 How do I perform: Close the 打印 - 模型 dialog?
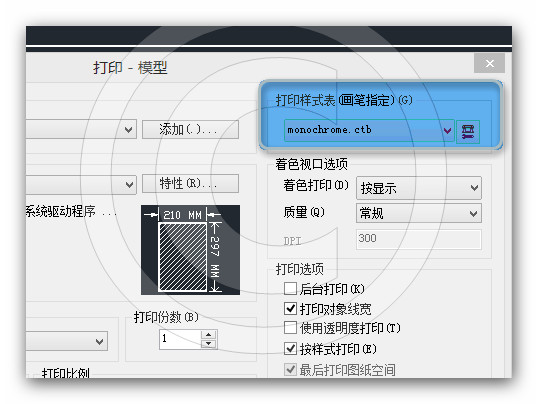[x=489, y=63]
